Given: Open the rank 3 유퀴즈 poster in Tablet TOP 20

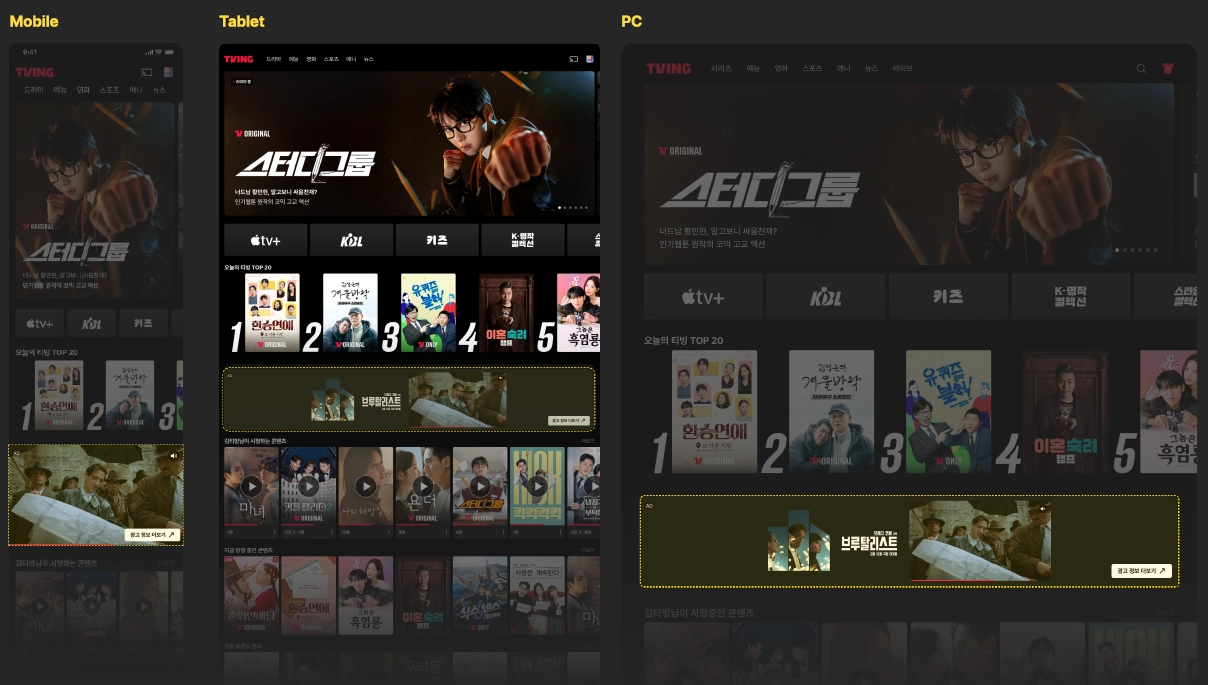Looking at the screenshot, I should 428,313.
